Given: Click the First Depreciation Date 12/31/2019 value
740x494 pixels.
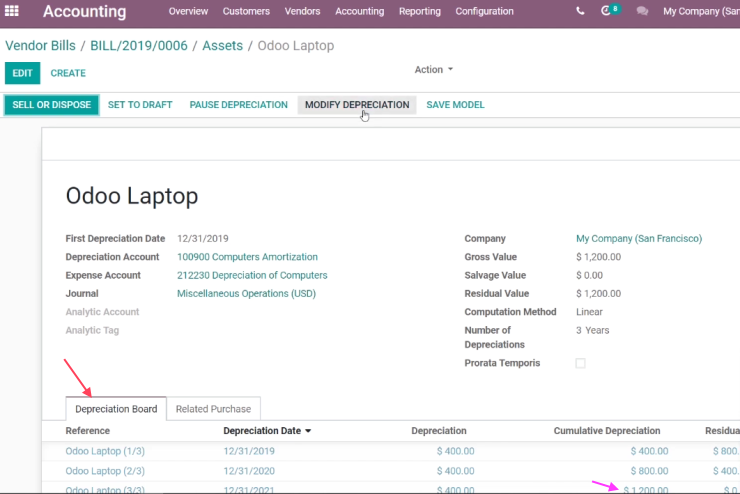Looking at the screenshot, I should click(x=203, y=239).
